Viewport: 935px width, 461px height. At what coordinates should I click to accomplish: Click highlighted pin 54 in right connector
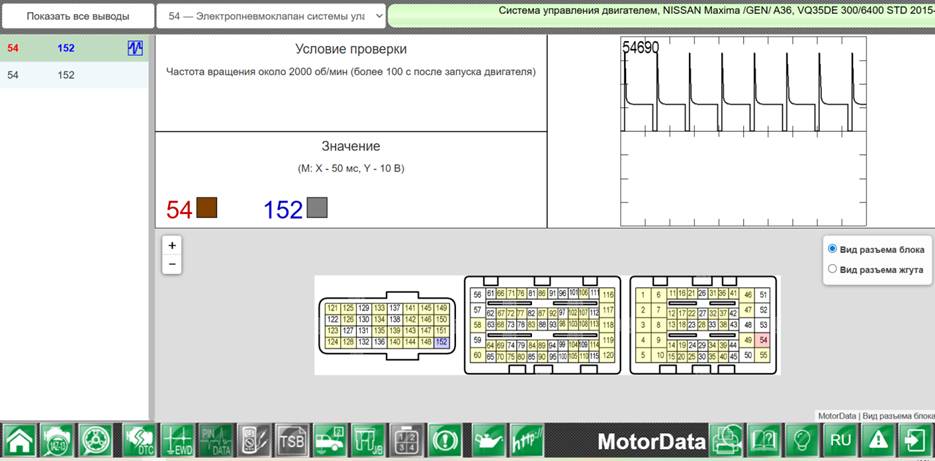click(x=764, y=340)
